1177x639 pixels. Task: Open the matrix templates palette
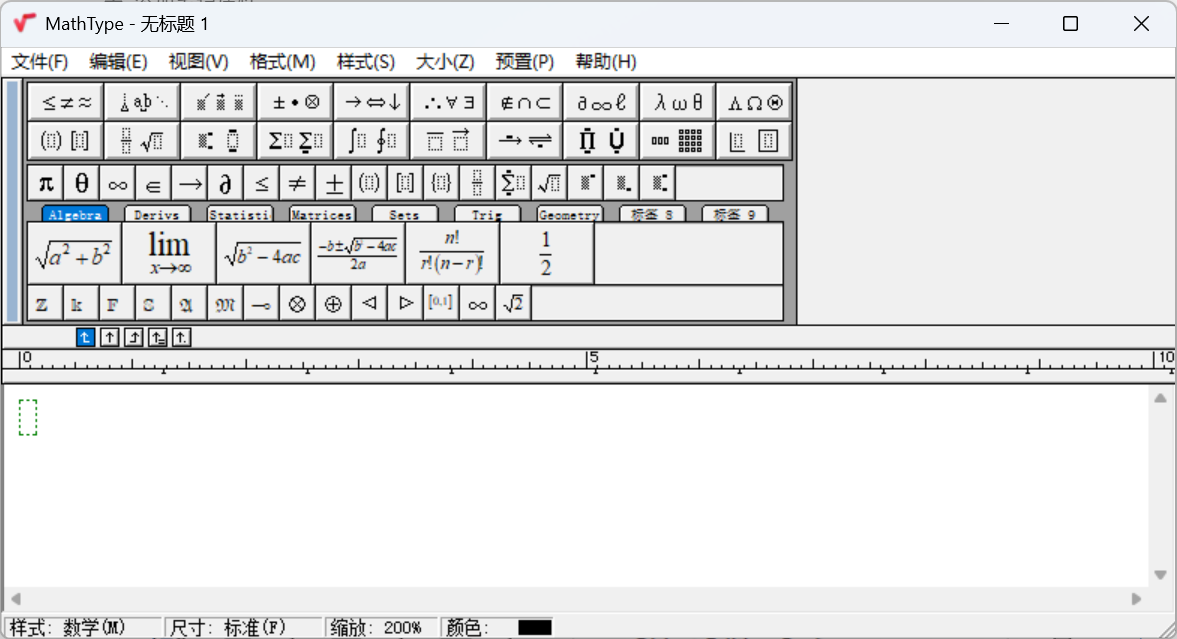[677, 140]
